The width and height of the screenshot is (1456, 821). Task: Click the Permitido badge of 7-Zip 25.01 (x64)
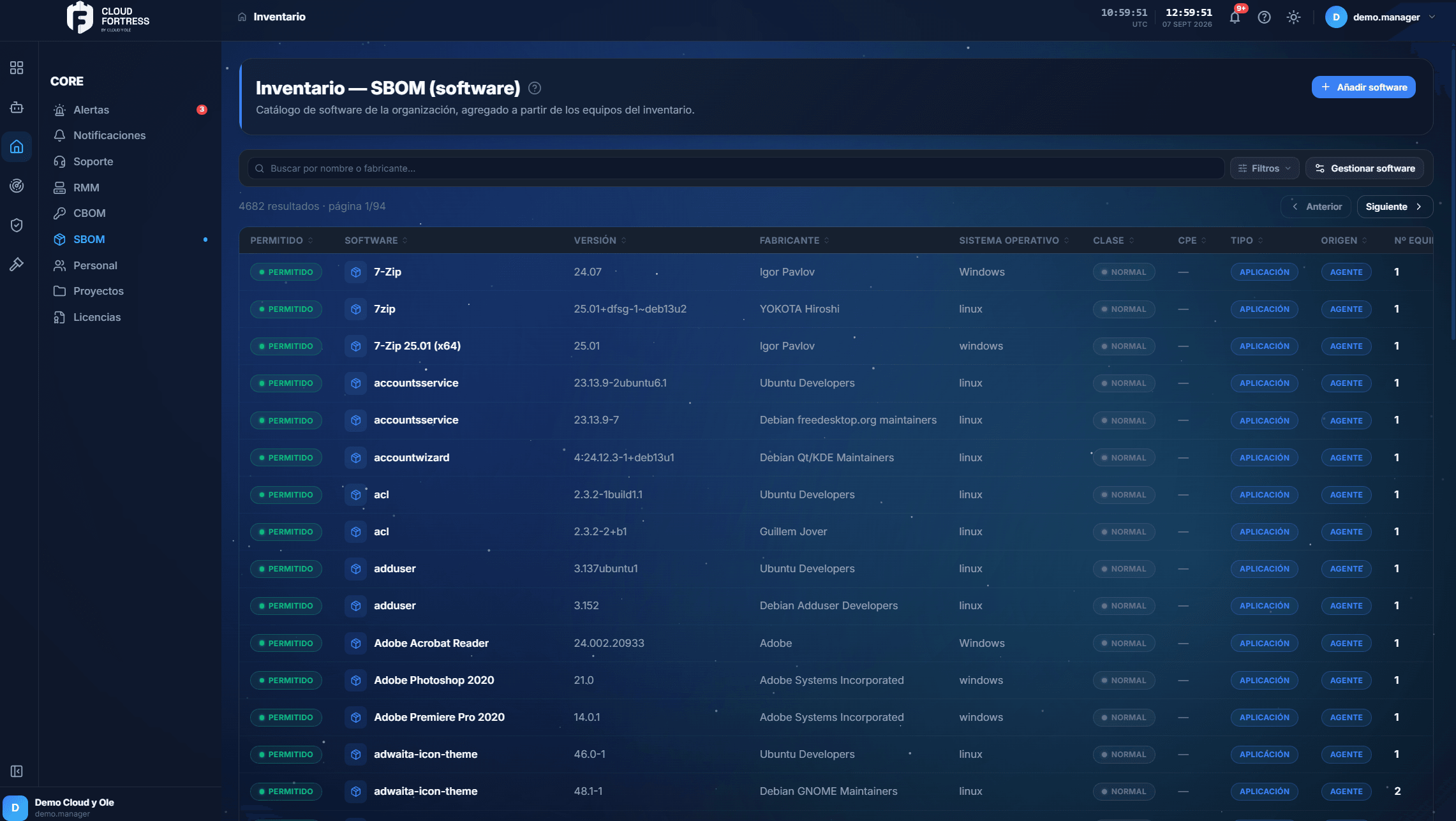point(286,346)
